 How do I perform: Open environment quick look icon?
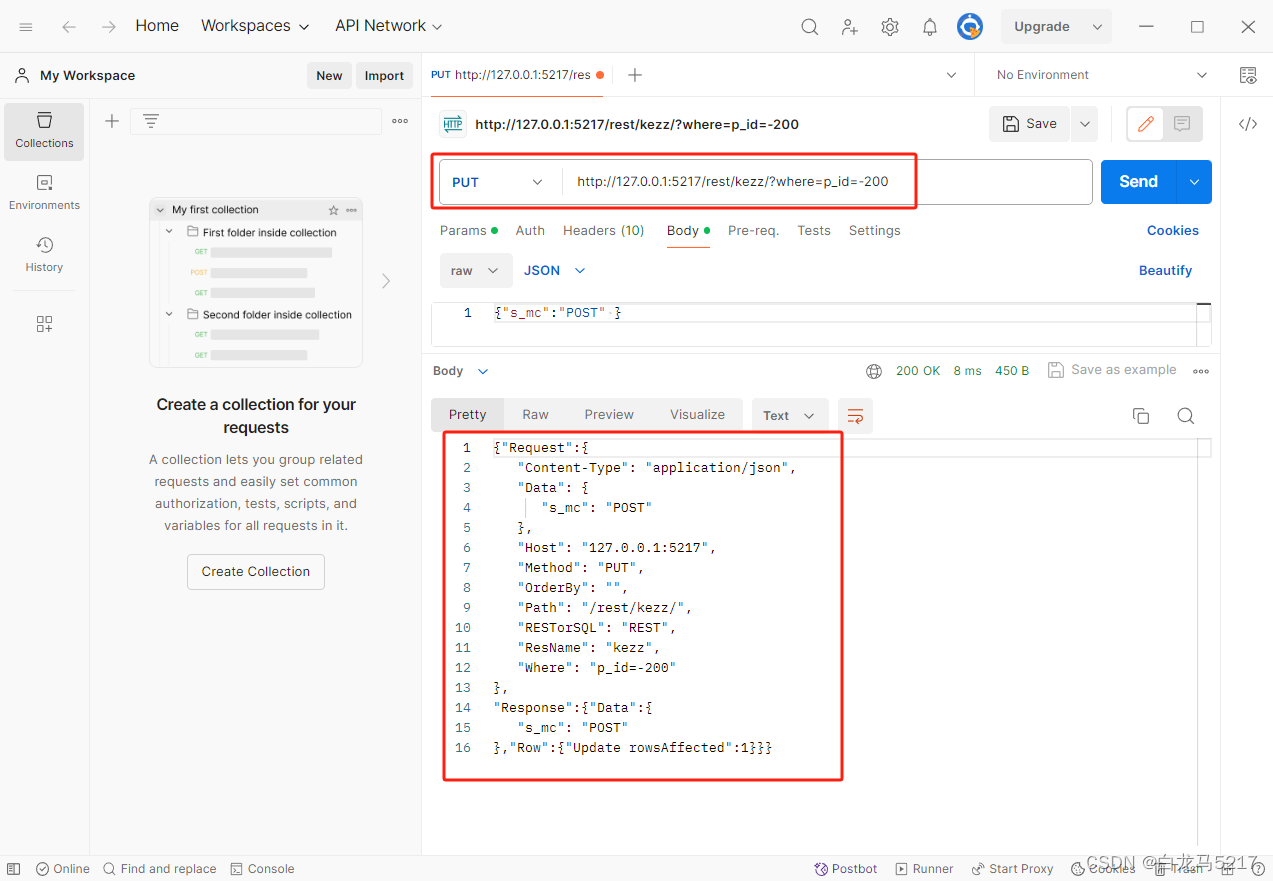coord(1248,75)
